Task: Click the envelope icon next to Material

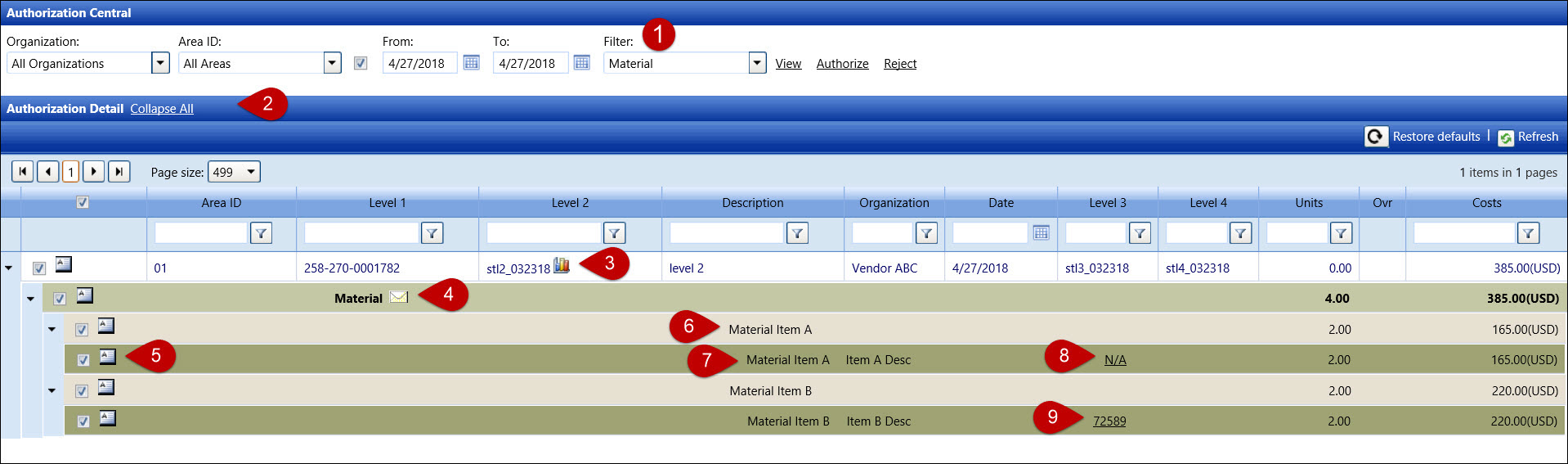Action: coord(399,297)
